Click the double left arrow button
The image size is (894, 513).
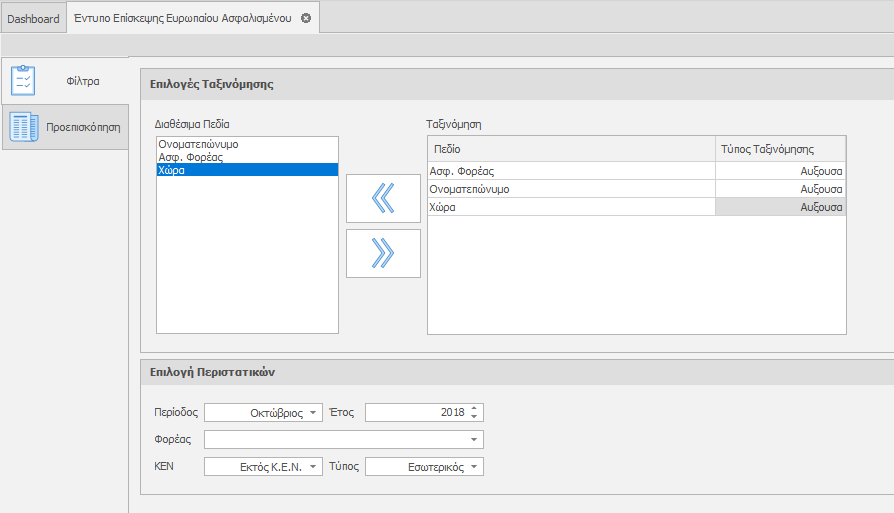click(383, 198)
